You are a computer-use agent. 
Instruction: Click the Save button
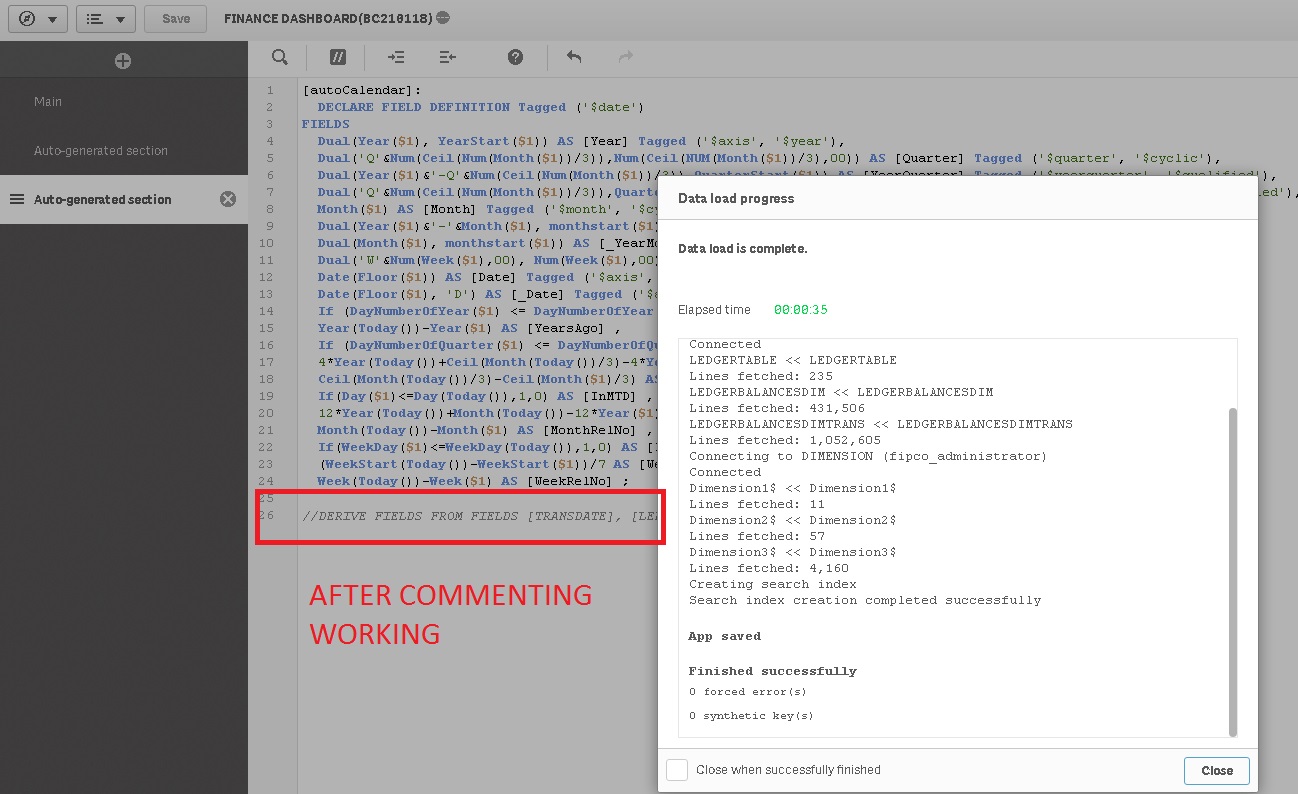[x=176, y=19]
